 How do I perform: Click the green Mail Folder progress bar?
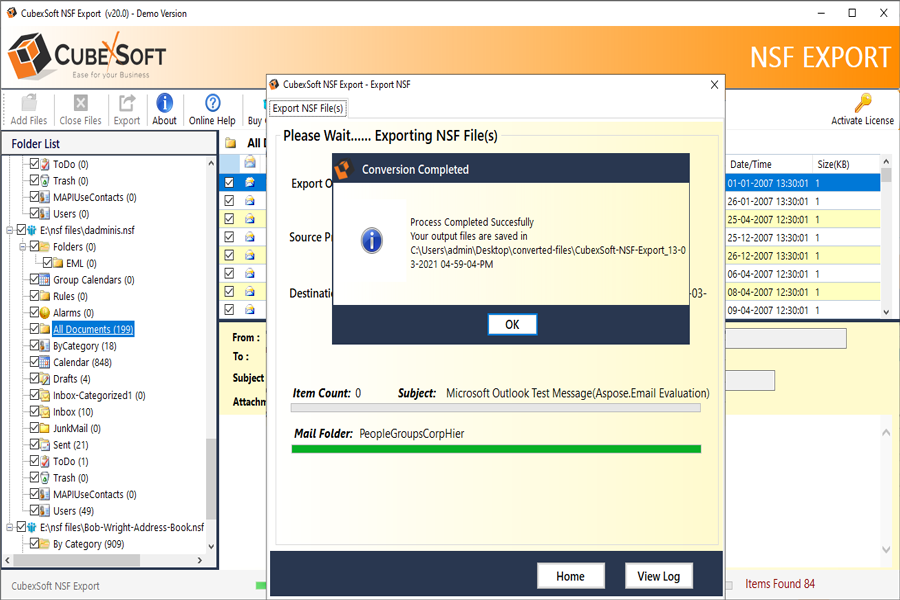495,449
